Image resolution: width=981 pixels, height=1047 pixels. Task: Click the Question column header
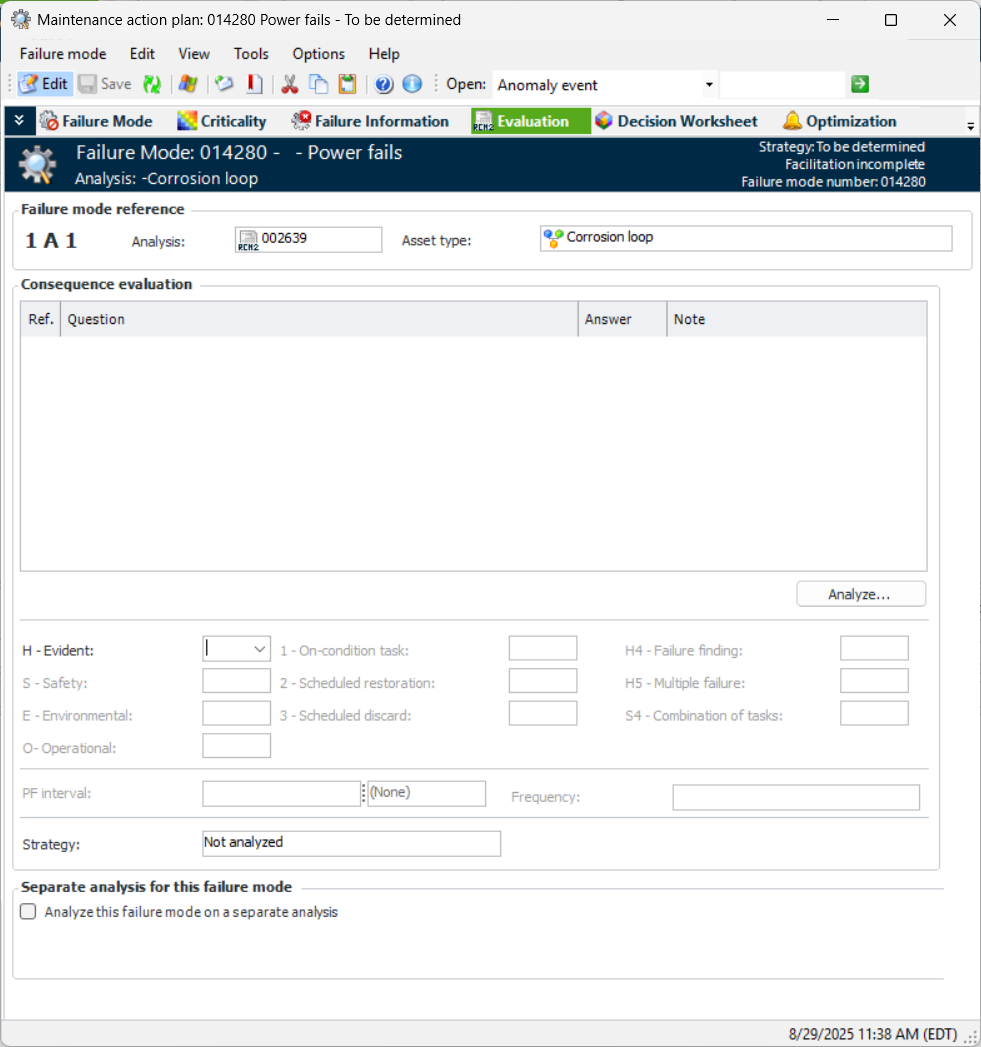click(x=319, y=319)
